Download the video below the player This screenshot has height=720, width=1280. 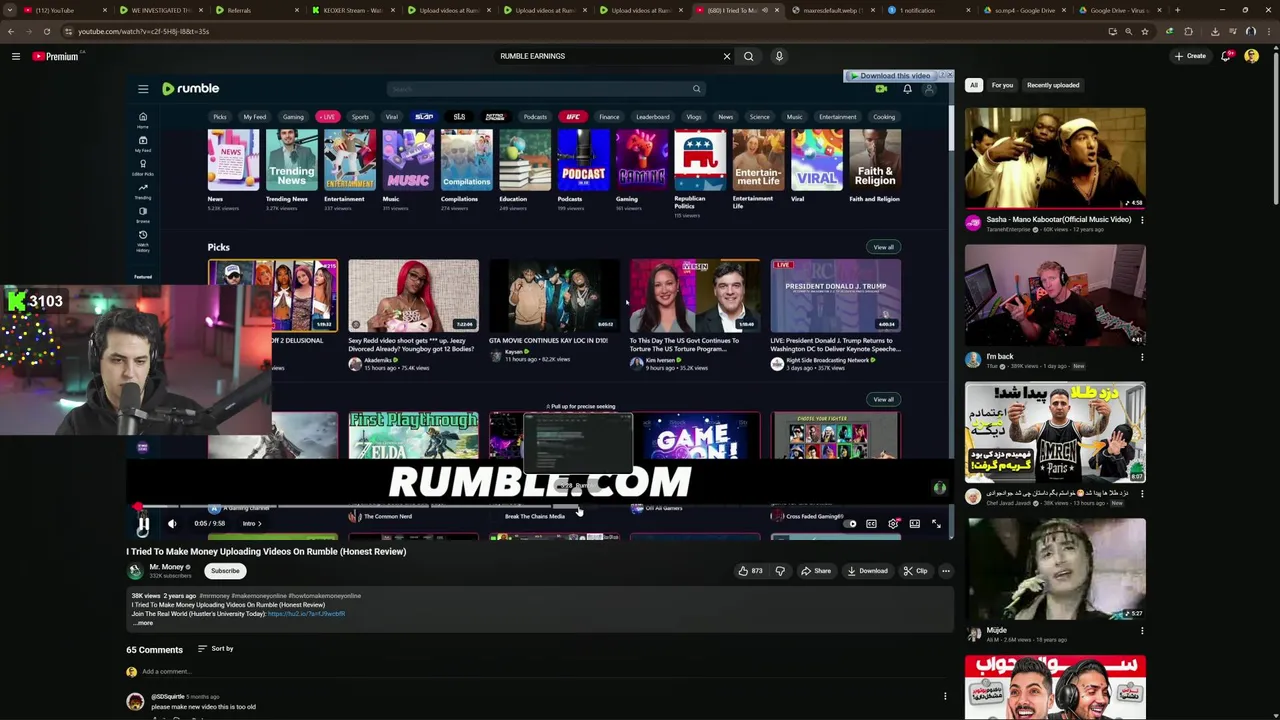click(x=867, y=571)
